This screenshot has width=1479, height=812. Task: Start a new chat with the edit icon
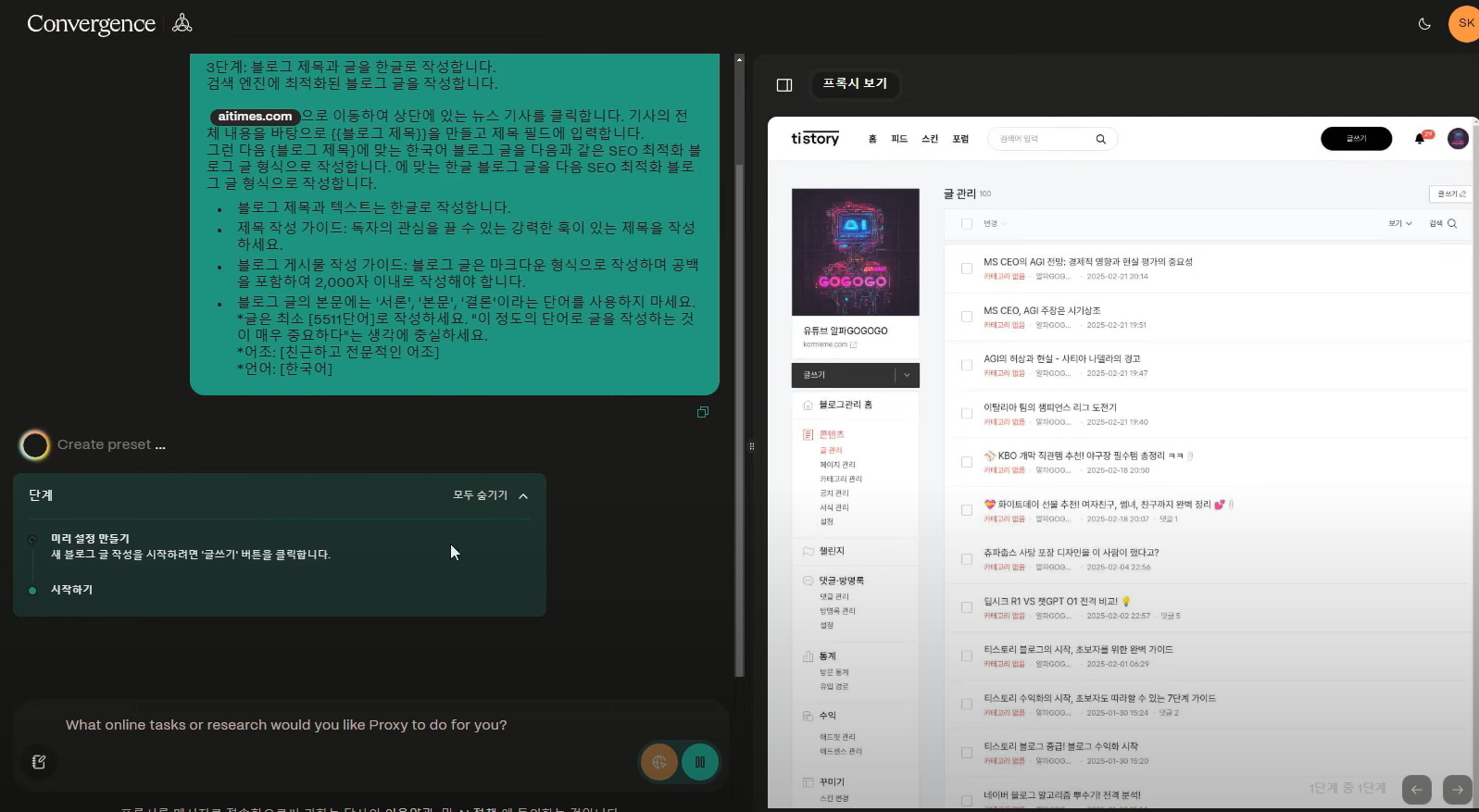[x=39, y=762]
